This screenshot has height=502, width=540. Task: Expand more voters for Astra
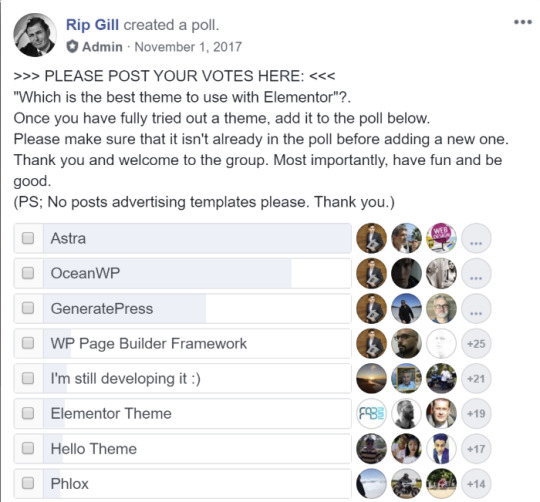tap(476, 238)
